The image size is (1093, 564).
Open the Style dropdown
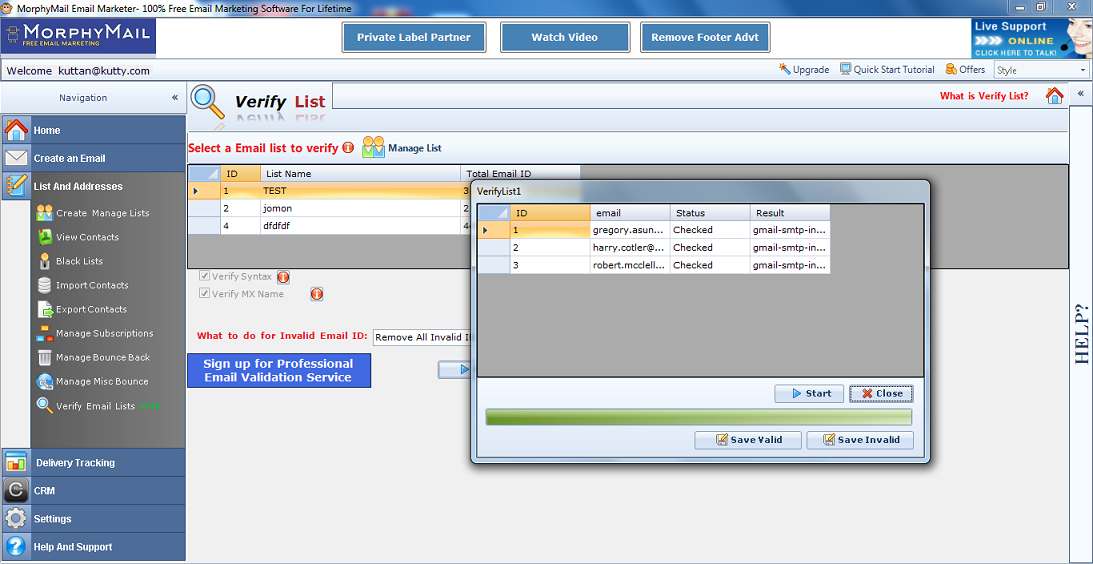[1041, 70]
